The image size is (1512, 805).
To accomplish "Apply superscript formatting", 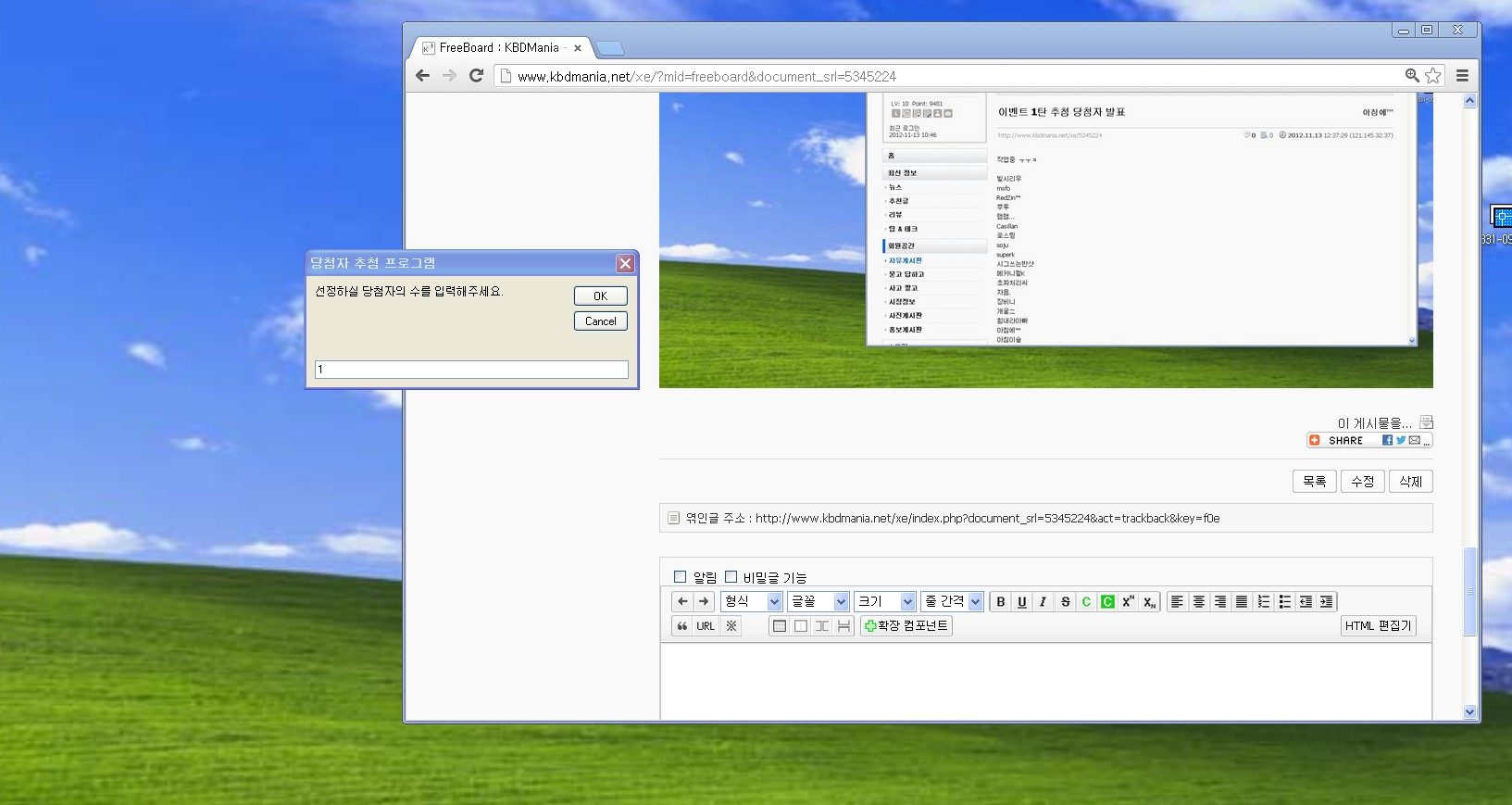I will pos(1128,602).
